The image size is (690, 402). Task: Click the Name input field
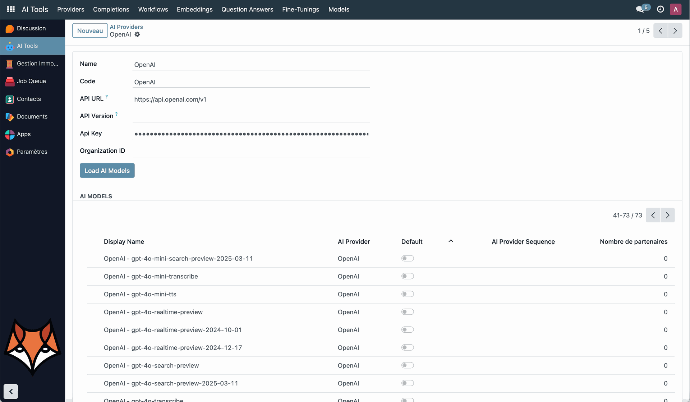point(252,65)
